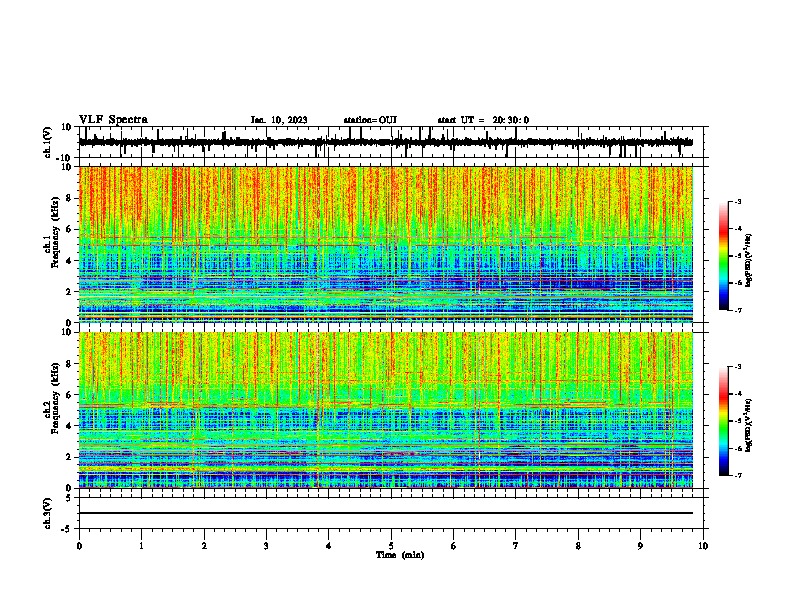This screenshot has height=612, width=792.
Task: Click the "8" kHz tick on ch.1 frequency axis
Action: (69, 198)
